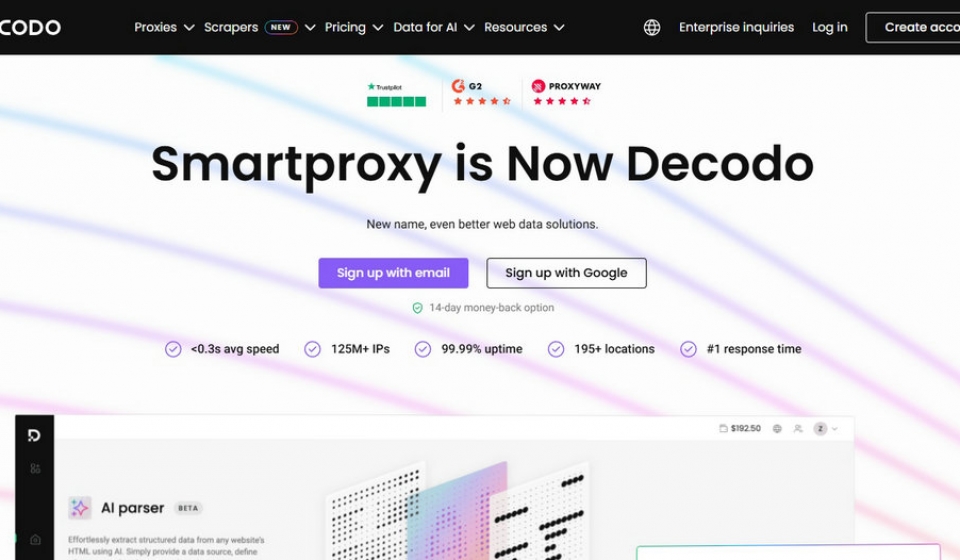This screenshot has height=560, width=960.
Task: Click '<0.3s avg speed' text
Action: (235, 349)
